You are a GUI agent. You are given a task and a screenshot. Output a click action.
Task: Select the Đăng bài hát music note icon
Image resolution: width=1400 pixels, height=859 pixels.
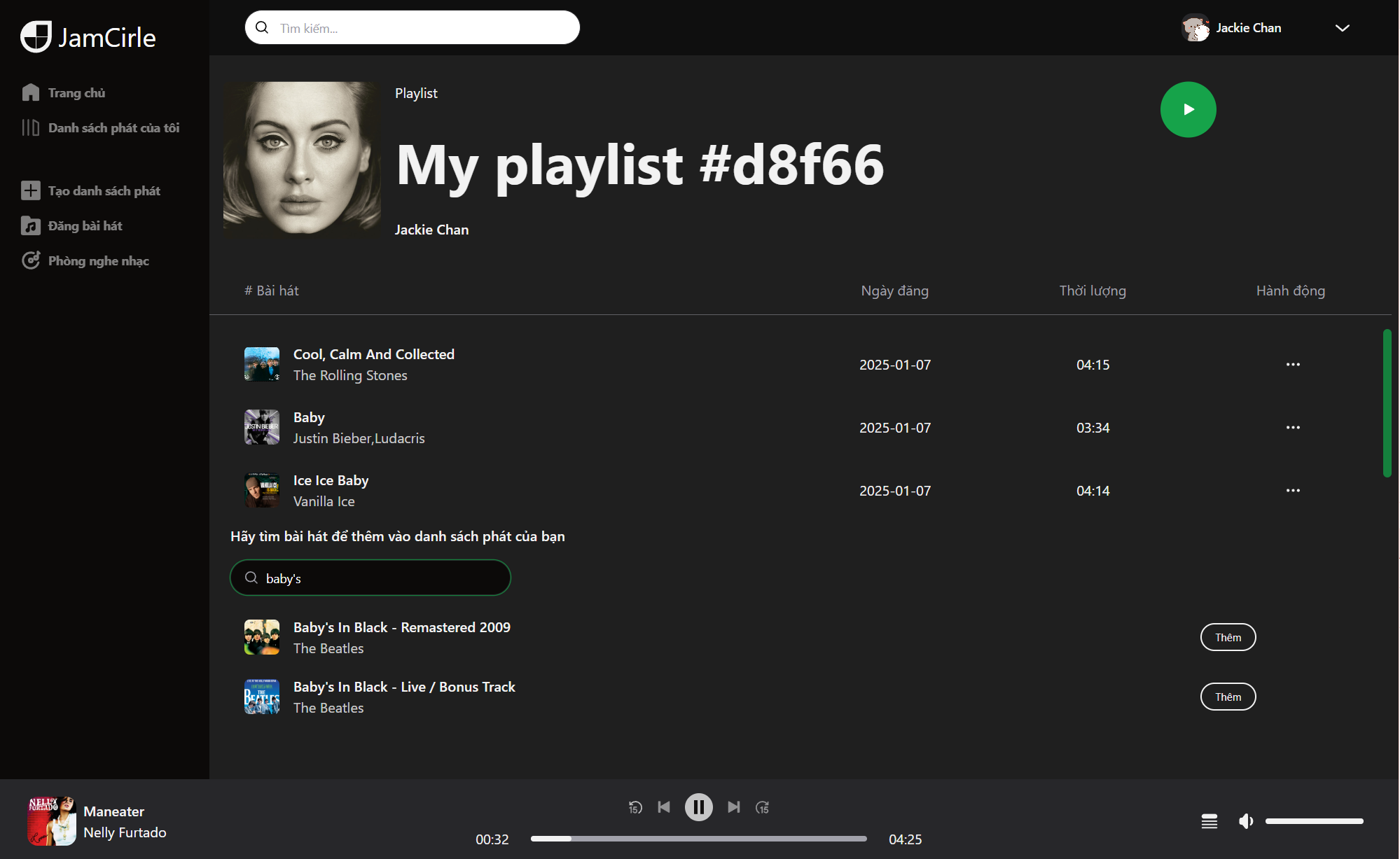(31, 225)
